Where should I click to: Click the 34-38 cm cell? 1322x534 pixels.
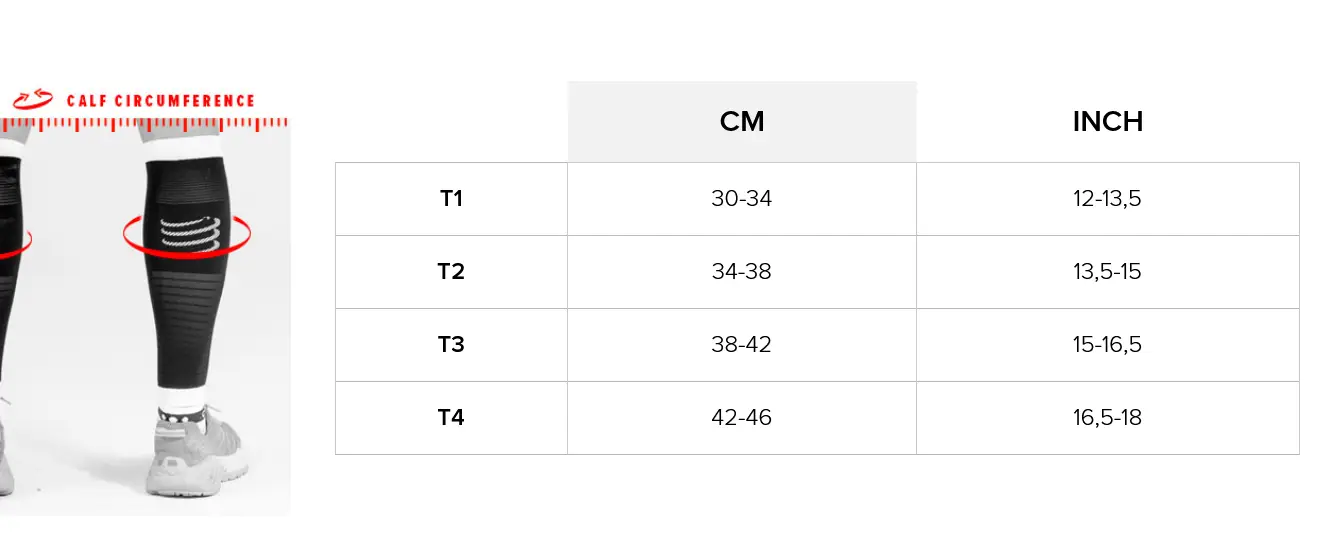point(742,272)
